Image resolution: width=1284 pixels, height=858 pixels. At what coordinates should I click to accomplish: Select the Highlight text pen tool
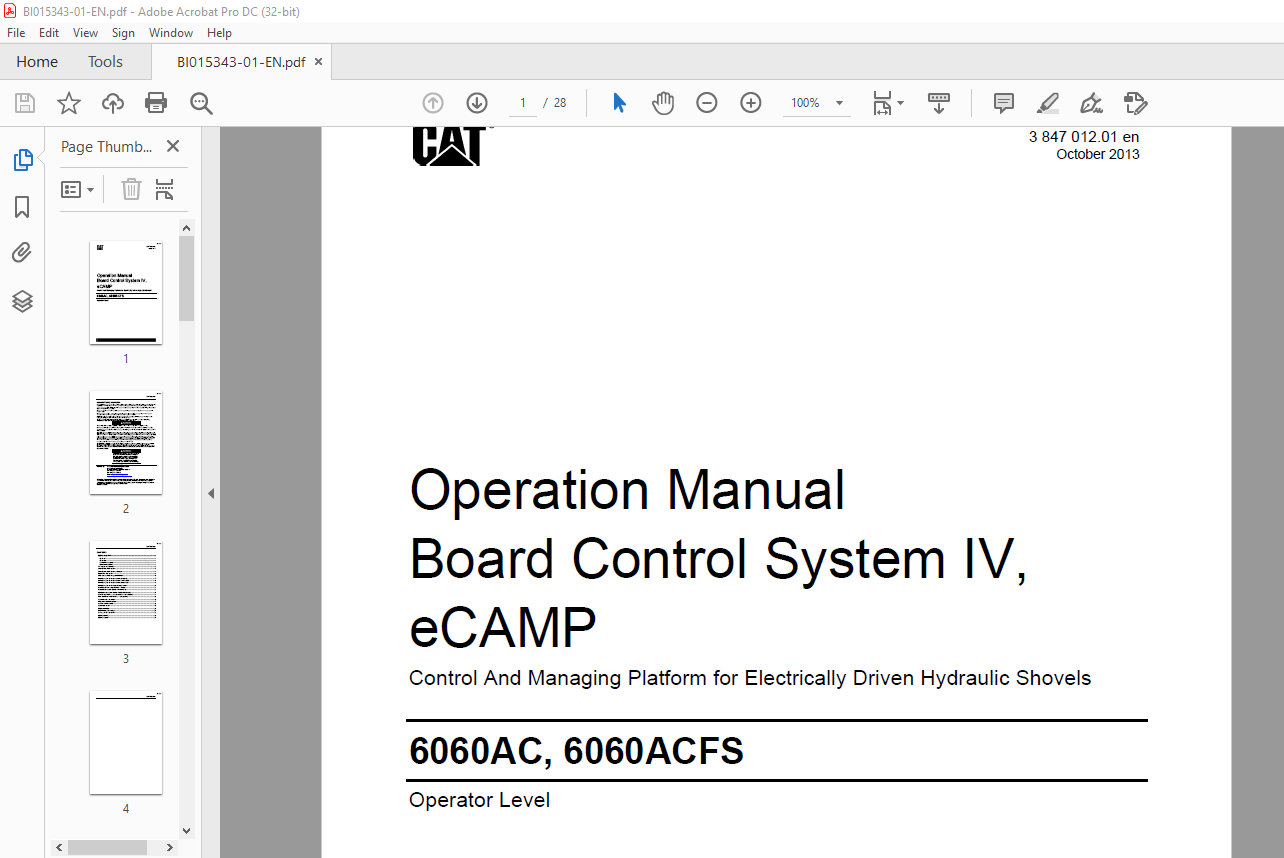point(1047,103)
